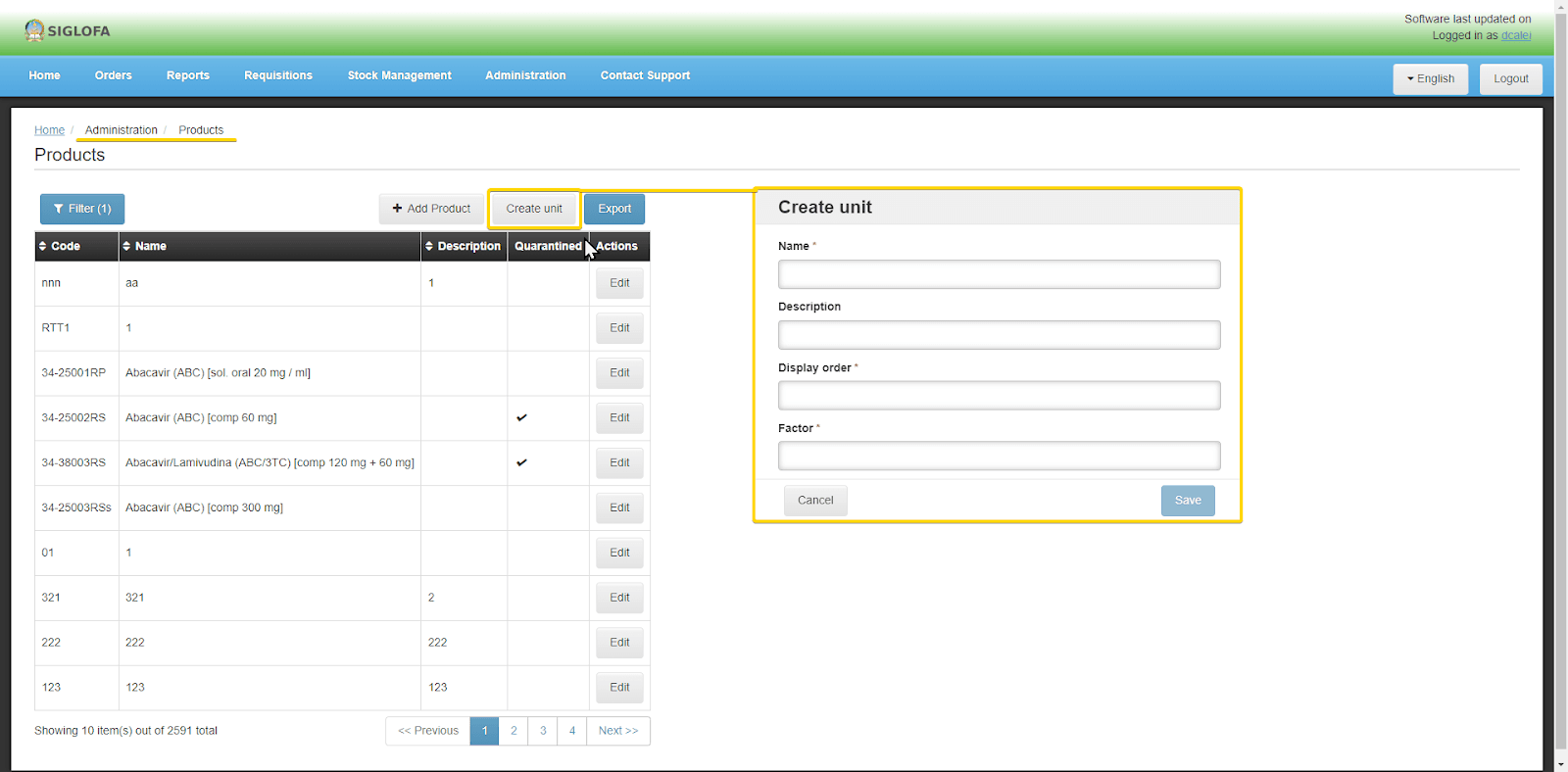Open the Reports menu

click(188, 75)
